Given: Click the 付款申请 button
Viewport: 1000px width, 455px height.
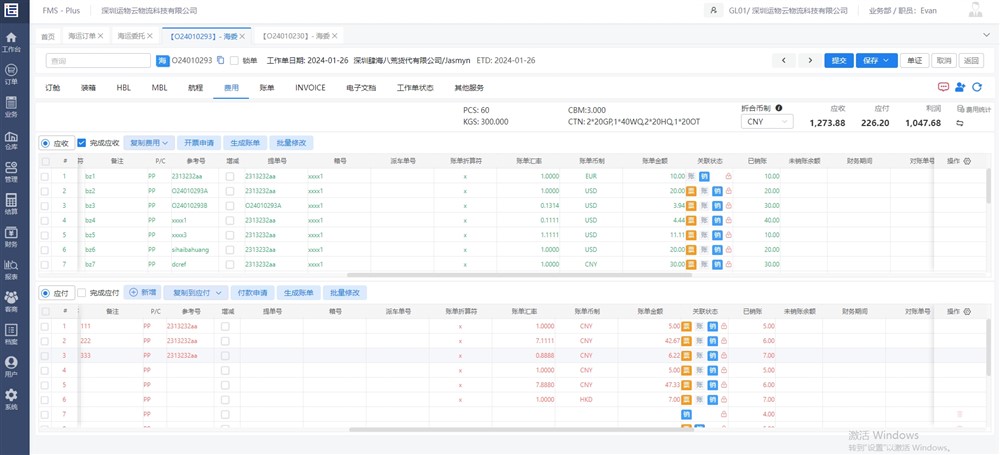Looking at the screenshot, I should [252, 293].
